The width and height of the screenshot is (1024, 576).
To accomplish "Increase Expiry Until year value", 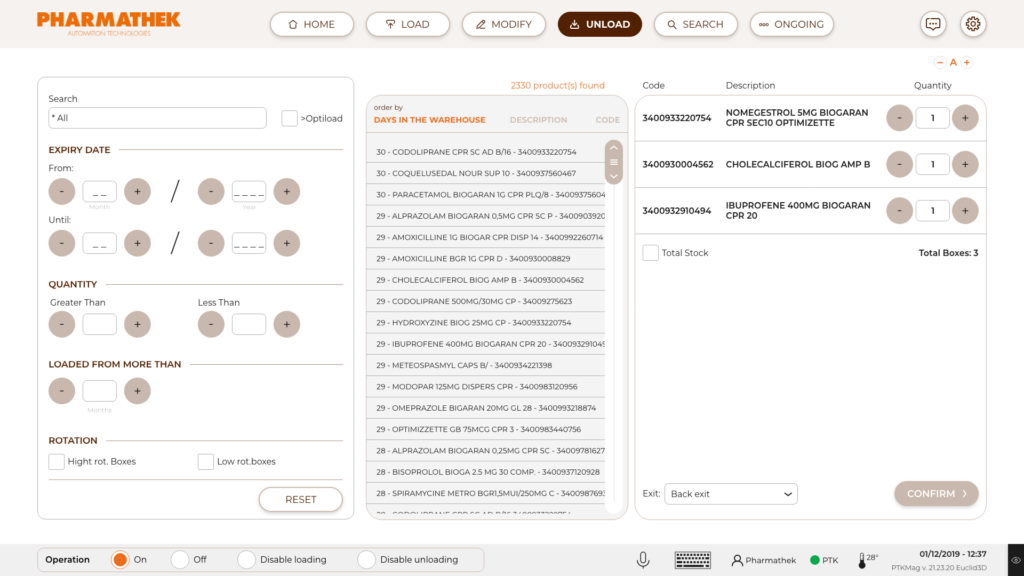I will click(287, 243).
